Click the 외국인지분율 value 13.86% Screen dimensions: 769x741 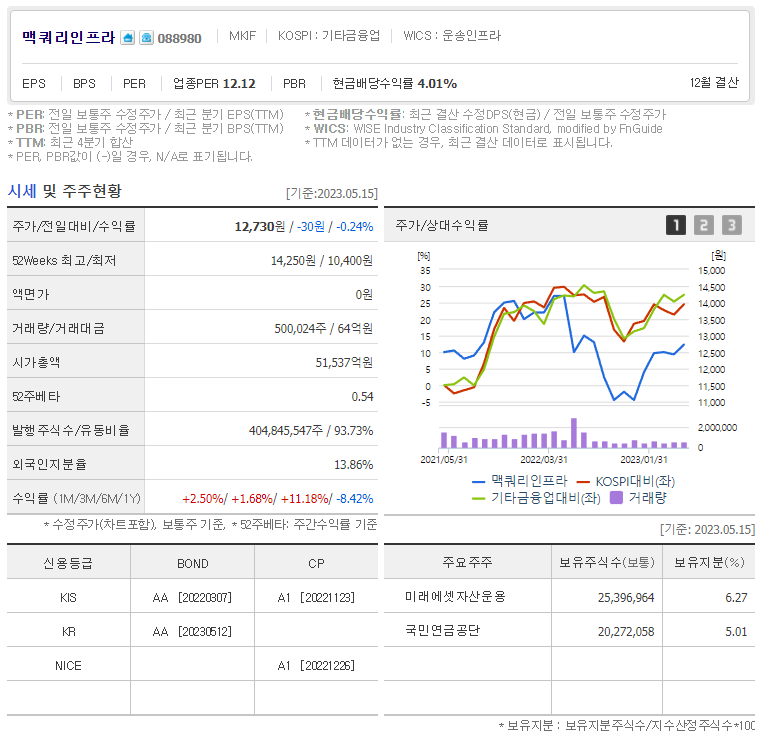pos(354,464)
